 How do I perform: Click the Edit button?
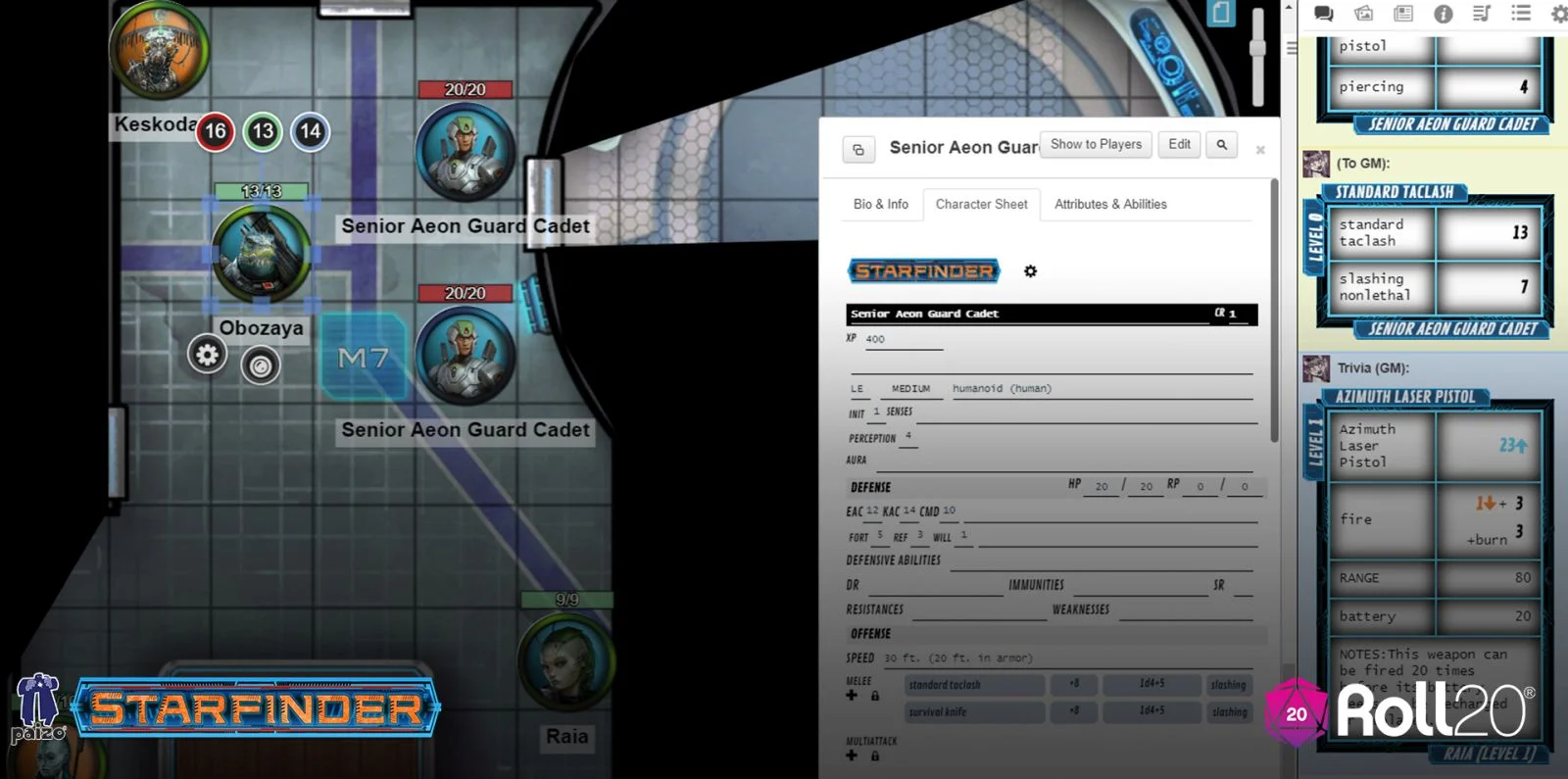(x=1179, y=144)
